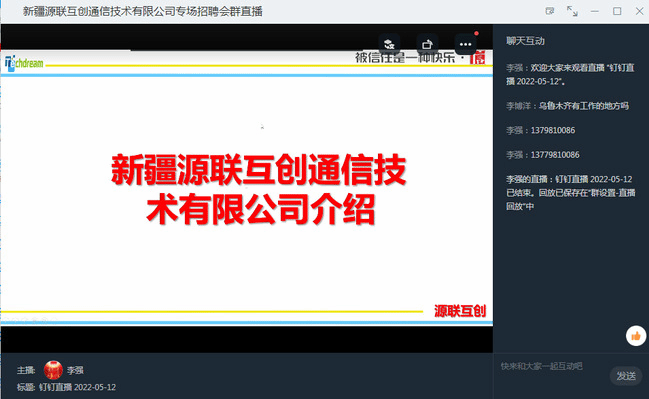Click 李坤洋's message about 乌鲁木齐 workplace
The height and width of the screenshot is (399, 649).
click(567, 106)
